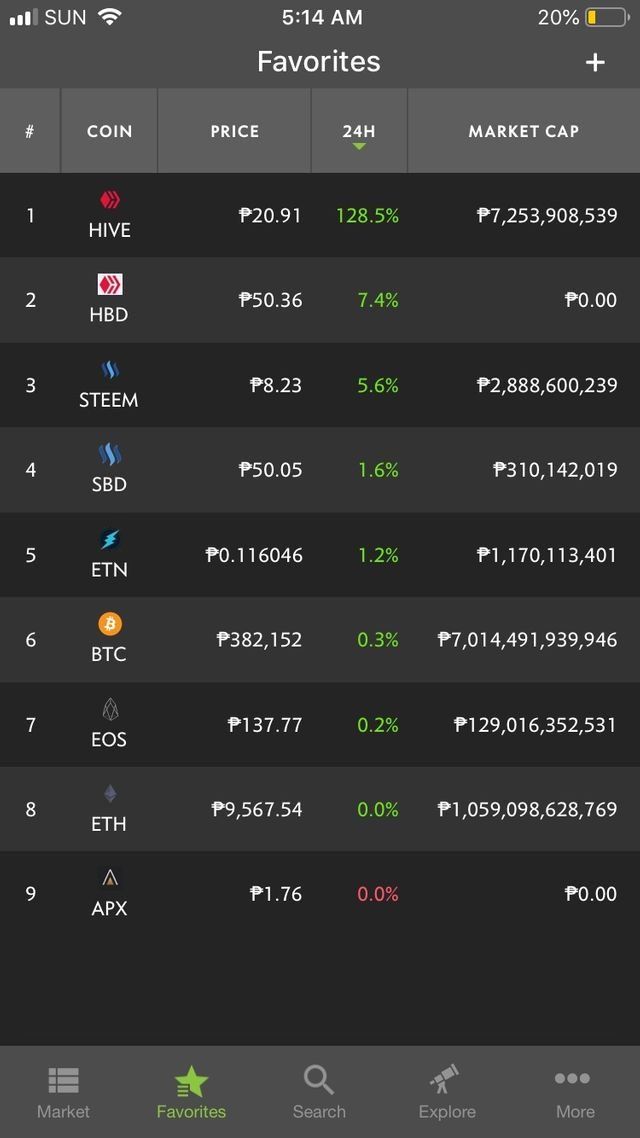Tap the Bitcoin orange logo
Image resolution: width=640 pixels, height=1138 pixels.
click(110, 623)
